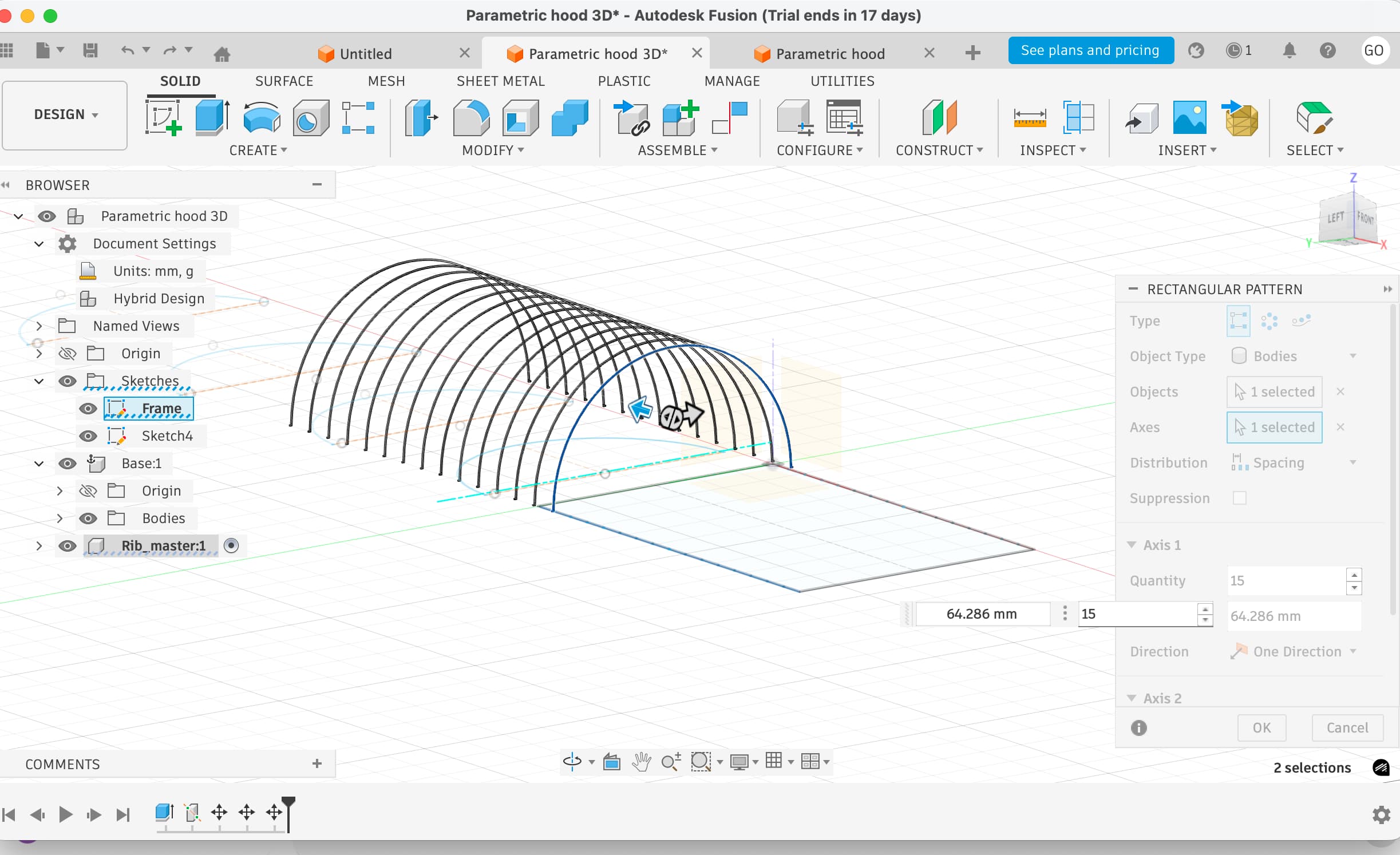Image resolution: width=1400 pixels, height=855 pixels.
Task: Click the Insert Image icon
Action: (x=1189, y=117)
